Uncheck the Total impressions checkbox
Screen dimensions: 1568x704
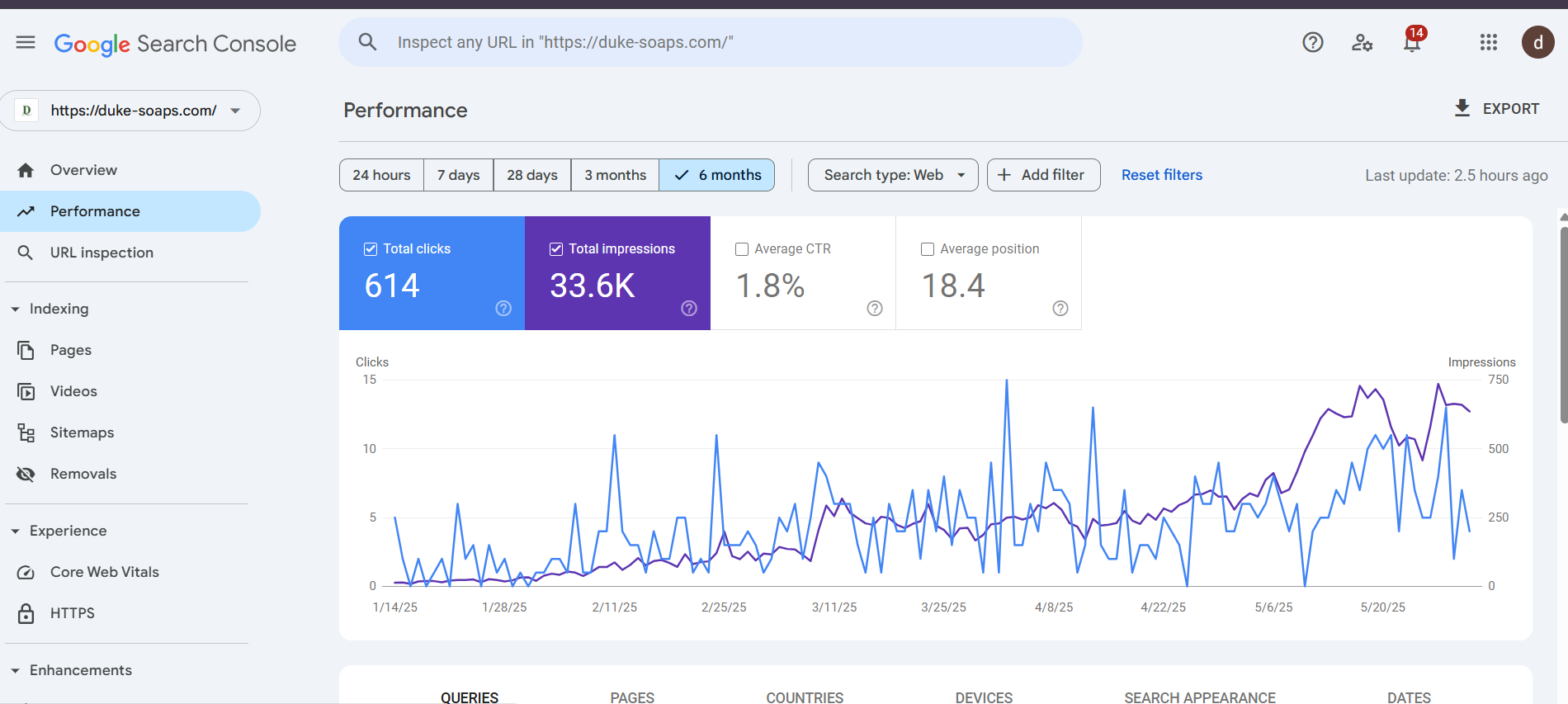coord(556,248)
